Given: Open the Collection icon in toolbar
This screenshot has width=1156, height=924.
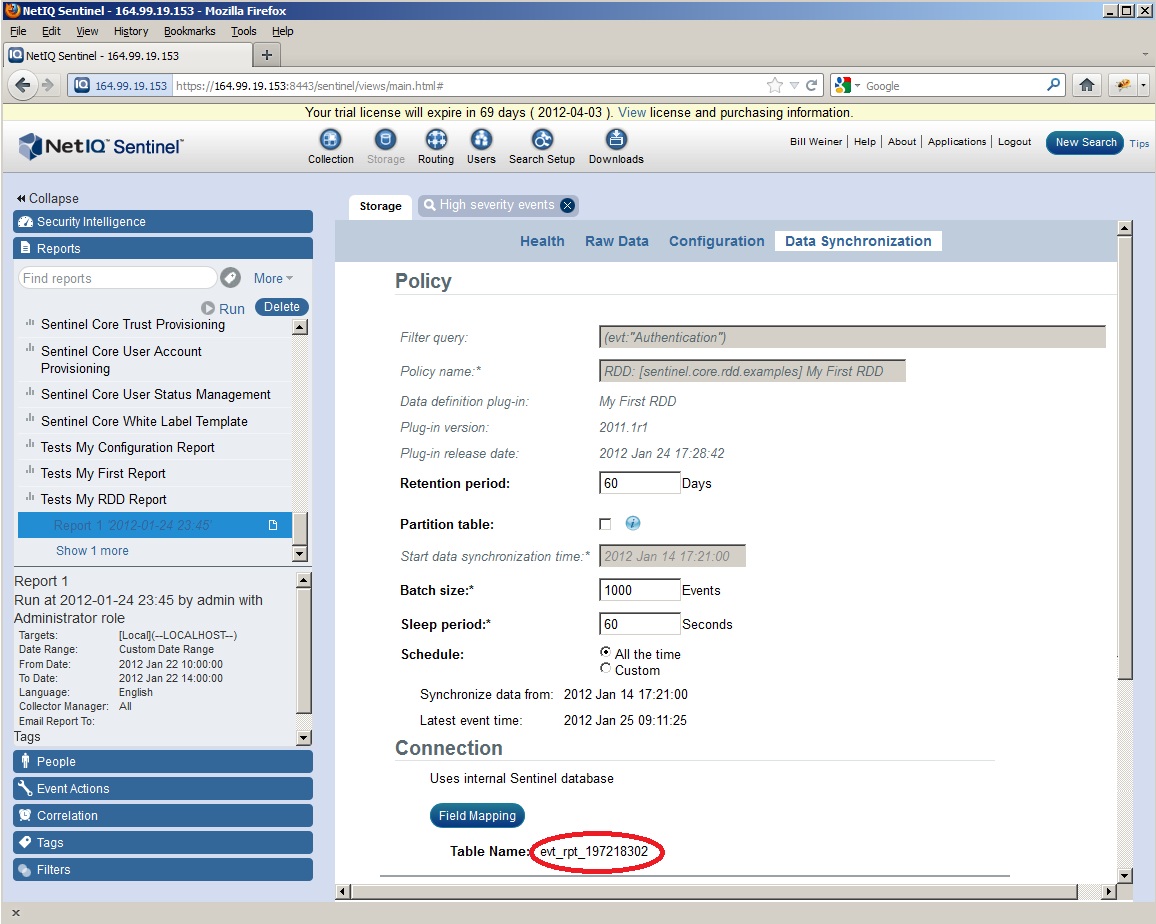Looking at the screenshot, I should click(x=330, y=140).
